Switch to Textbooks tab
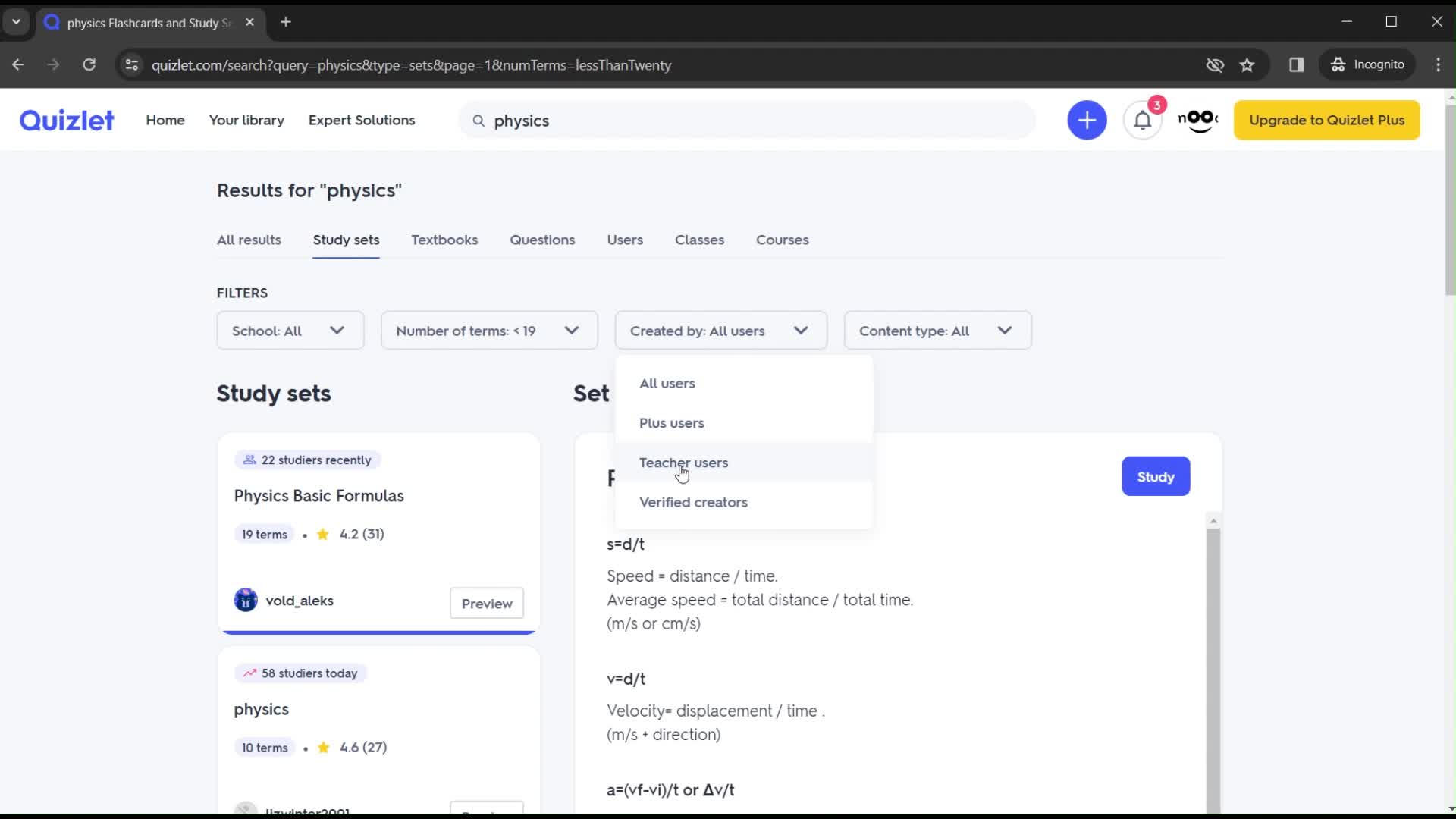Viewport: 1456px width, 819px height. coord(444,240)
